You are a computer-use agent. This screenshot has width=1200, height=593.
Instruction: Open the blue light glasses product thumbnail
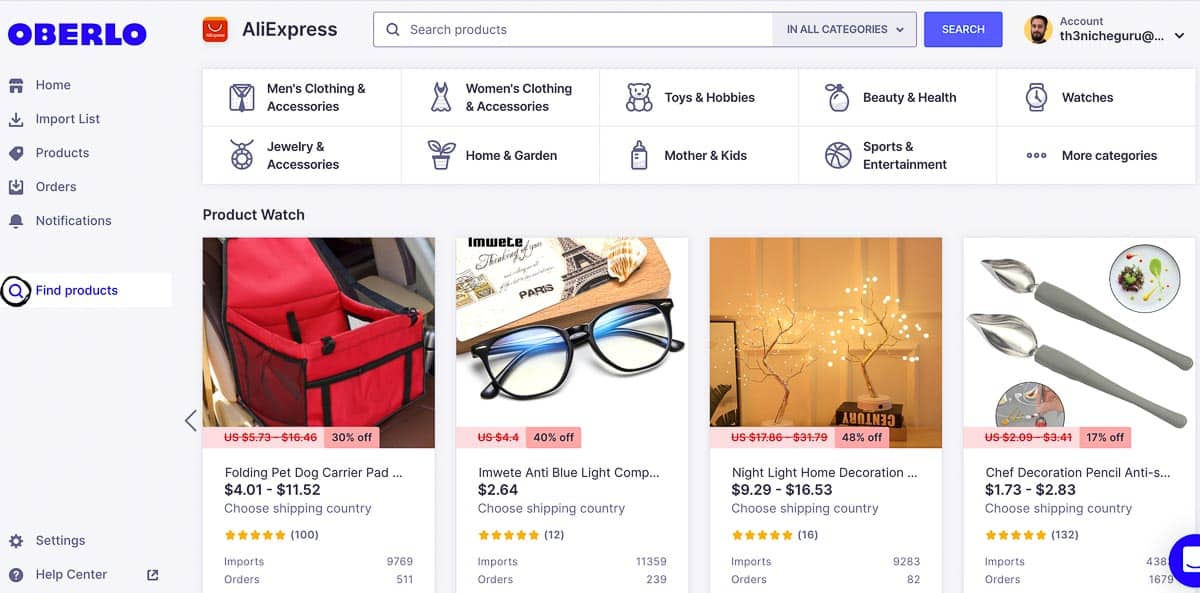(x=572, y=342)
